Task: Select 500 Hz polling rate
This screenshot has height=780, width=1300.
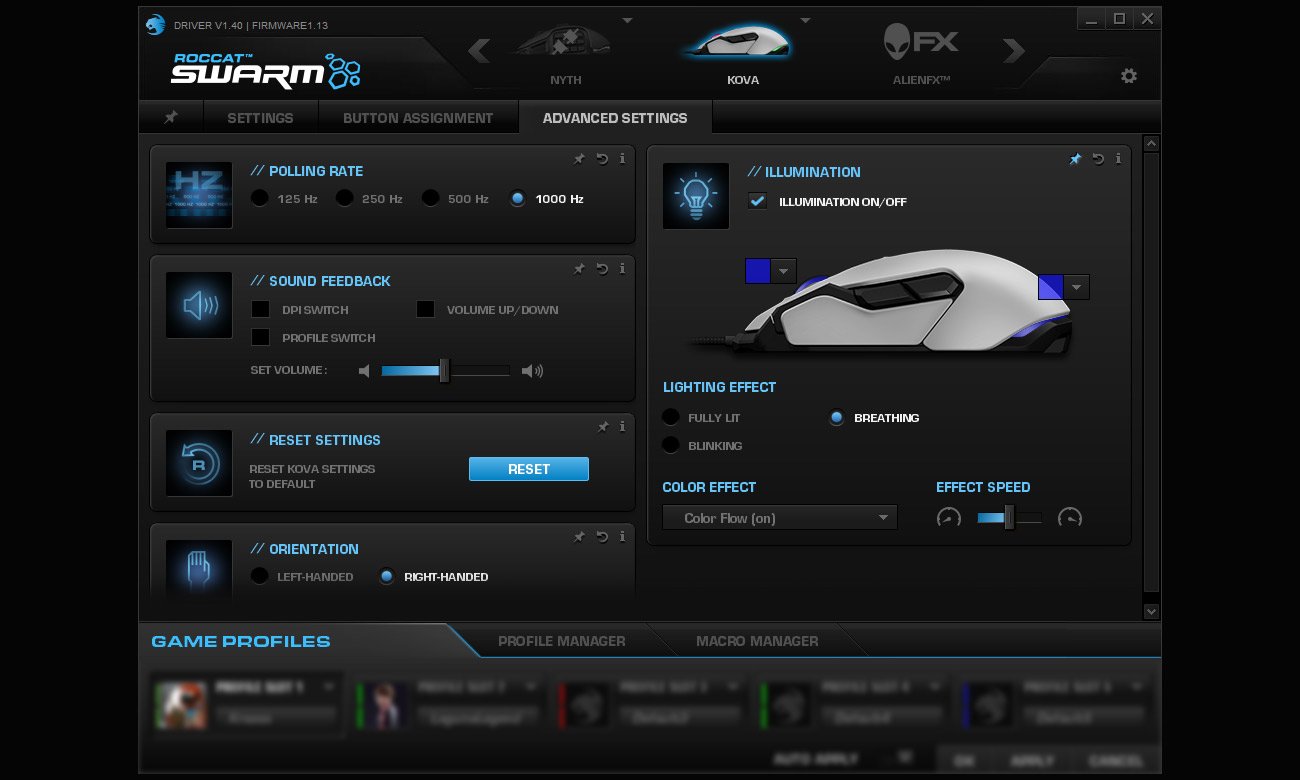Action: click(431, 198)
